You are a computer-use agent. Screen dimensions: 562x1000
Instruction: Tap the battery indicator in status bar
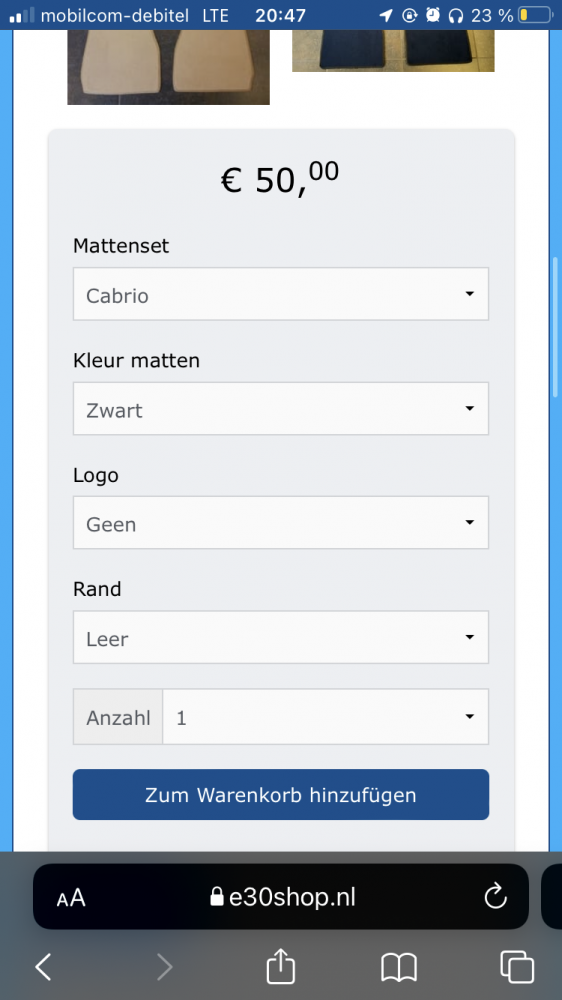point(535,15)
